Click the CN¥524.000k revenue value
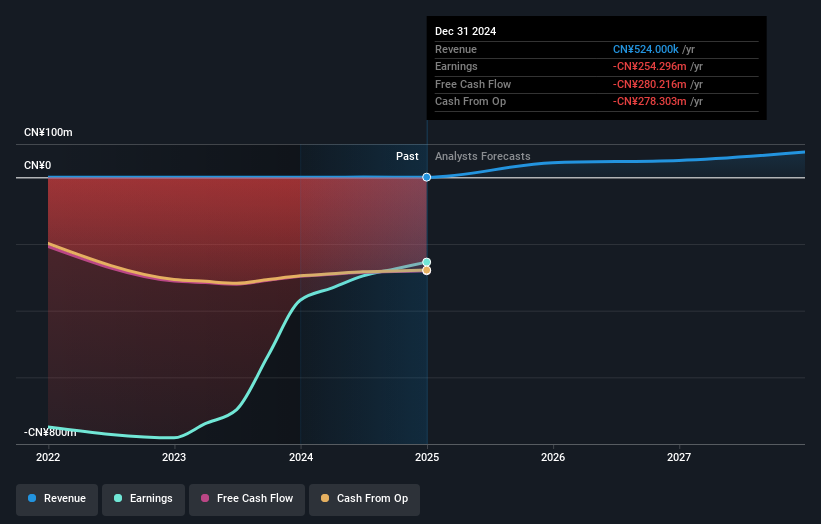 (646, 49)
